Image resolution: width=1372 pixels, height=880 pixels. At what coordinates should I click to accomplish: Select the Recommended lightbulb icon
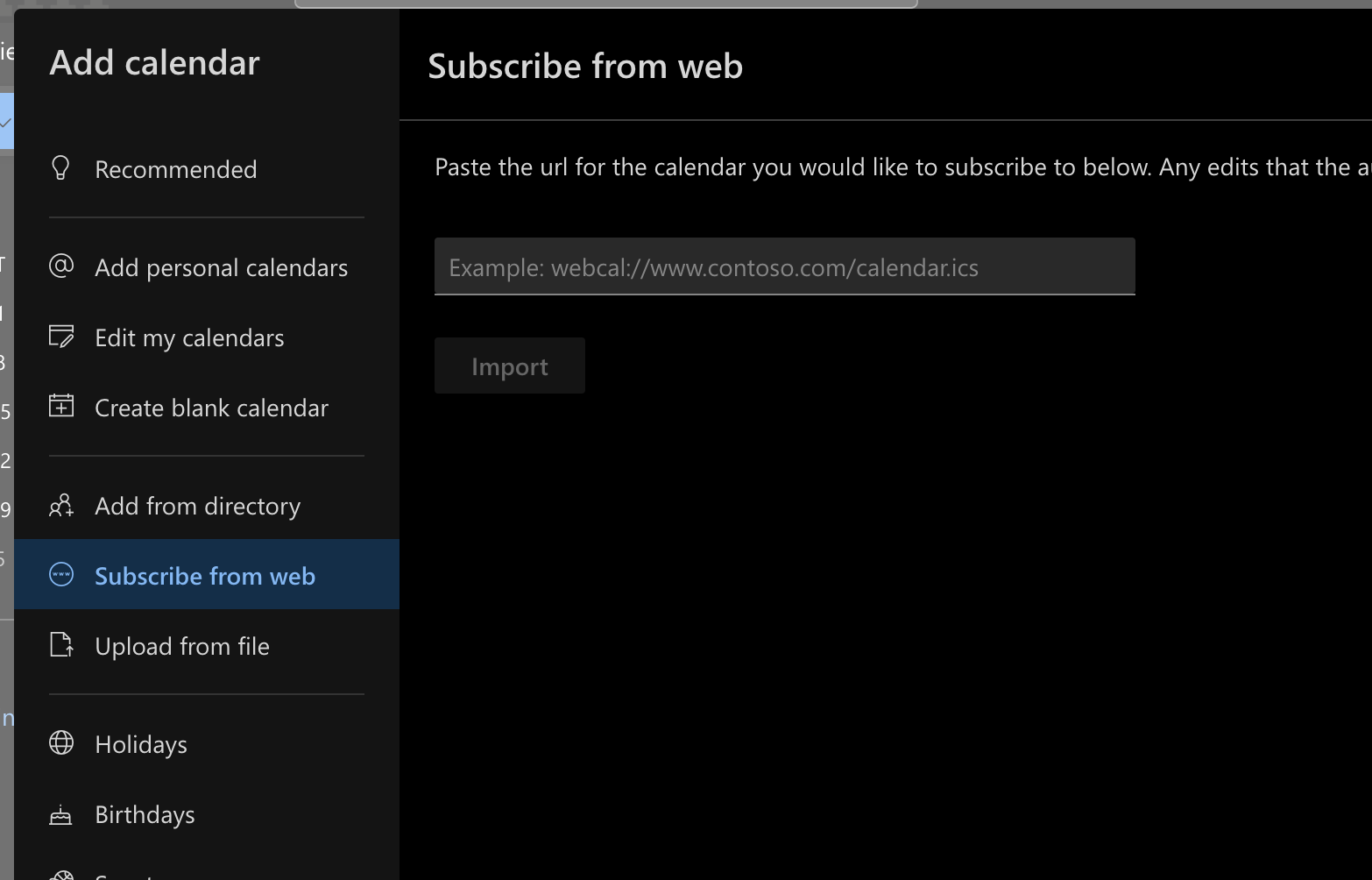[60, 168]
